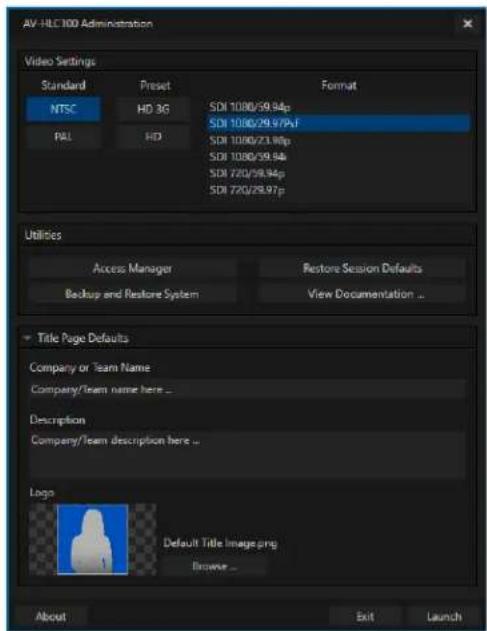
Task: Browse for a logo image
Action: 214,566
